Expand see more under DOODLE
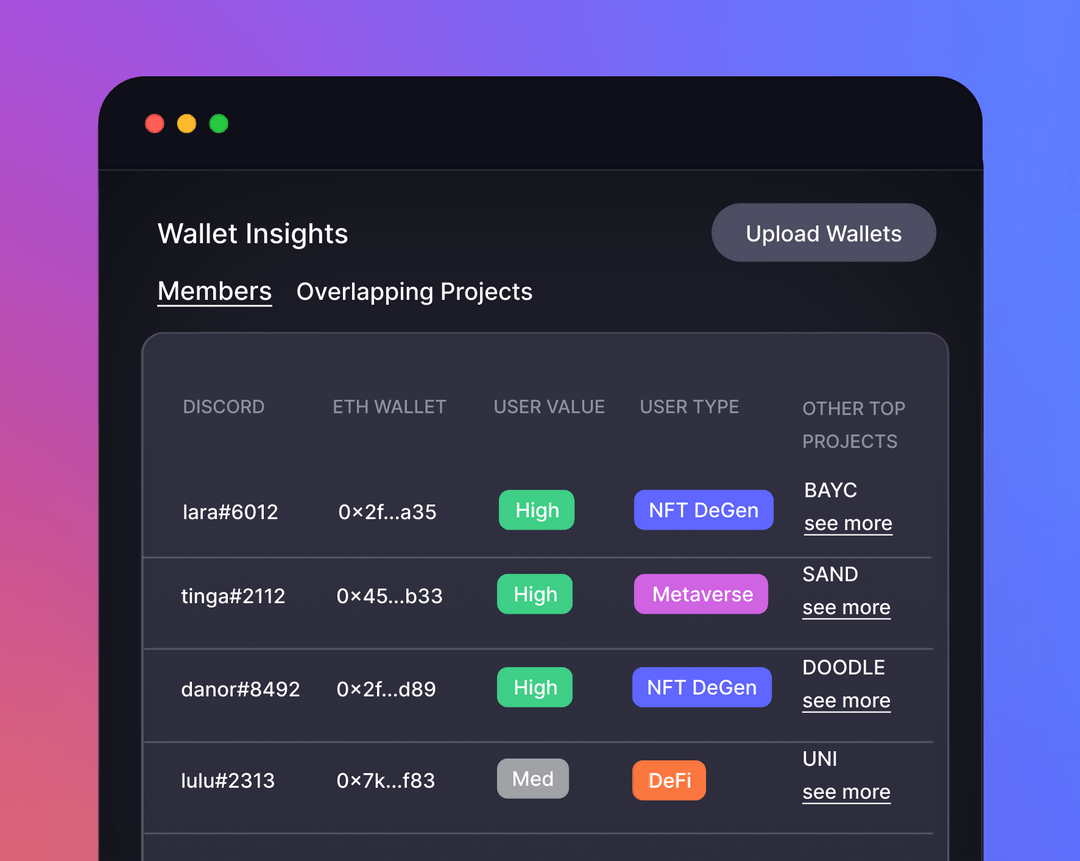The width and height of the screenshot is (1080, 861). point(846,700)
